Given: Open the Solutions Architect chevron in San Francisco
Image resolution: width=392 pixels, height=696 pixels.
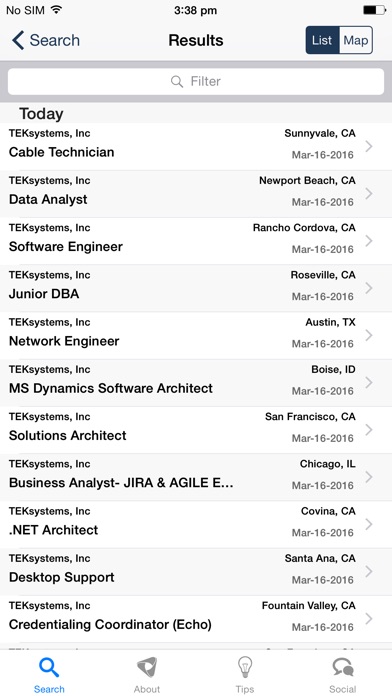Looking at the screenshot, I should click(x=369, y=430).
